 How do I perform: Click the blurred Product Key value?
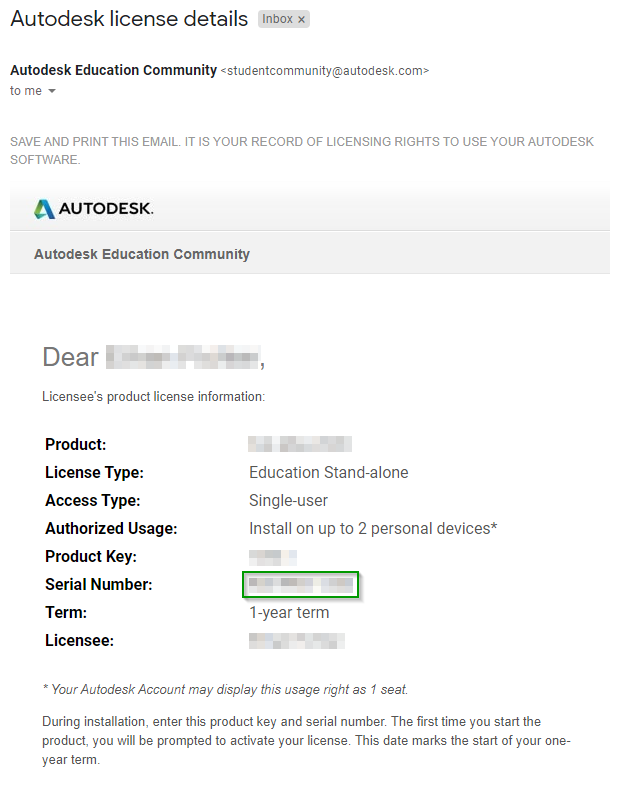(x=272, y=556)
